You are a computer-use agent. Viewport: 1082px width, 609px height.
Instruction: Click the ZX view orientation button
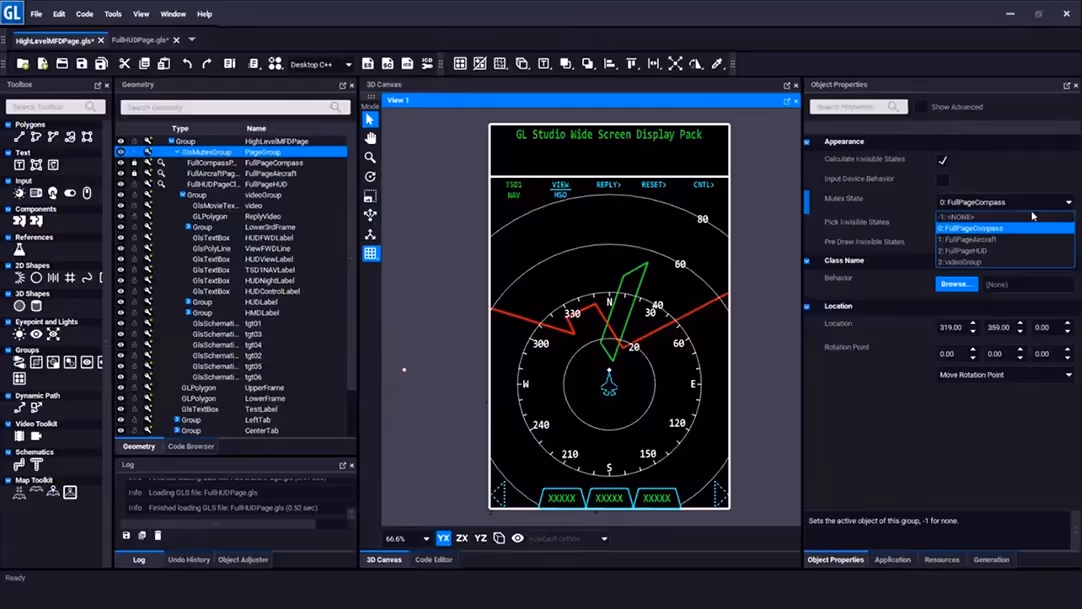[462, 539]
